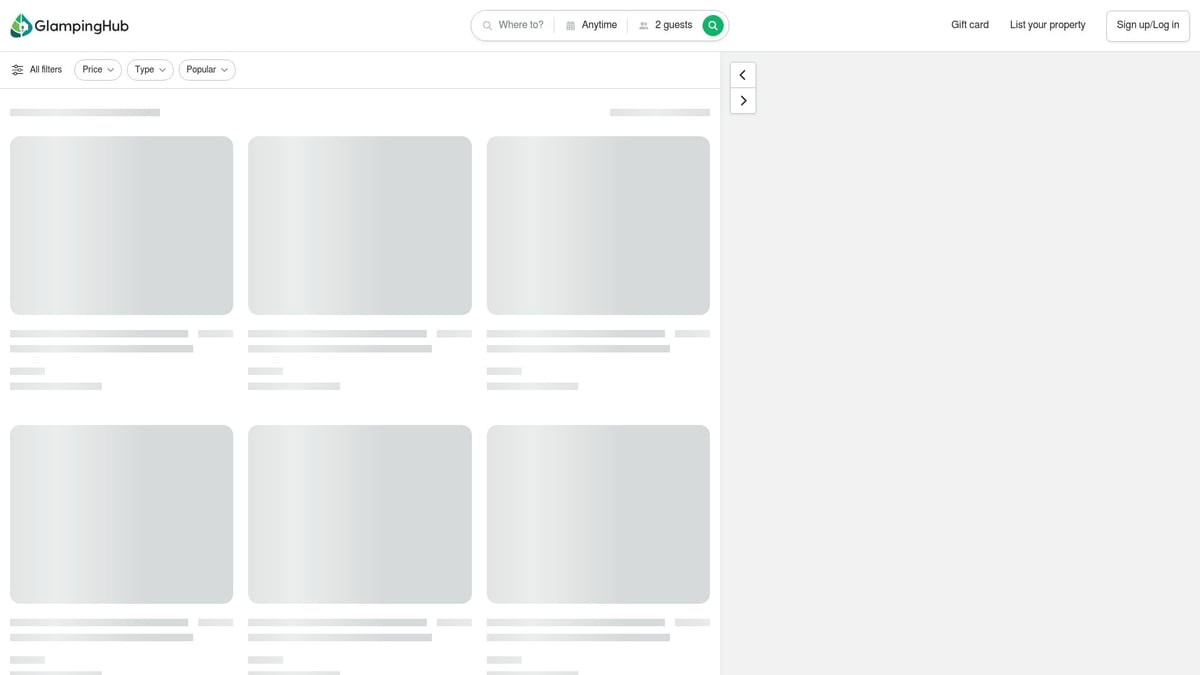Screen dimensions: 1200x675
Task: Click the Sign up/Log in button
Action: click(x=1147, y=25)
